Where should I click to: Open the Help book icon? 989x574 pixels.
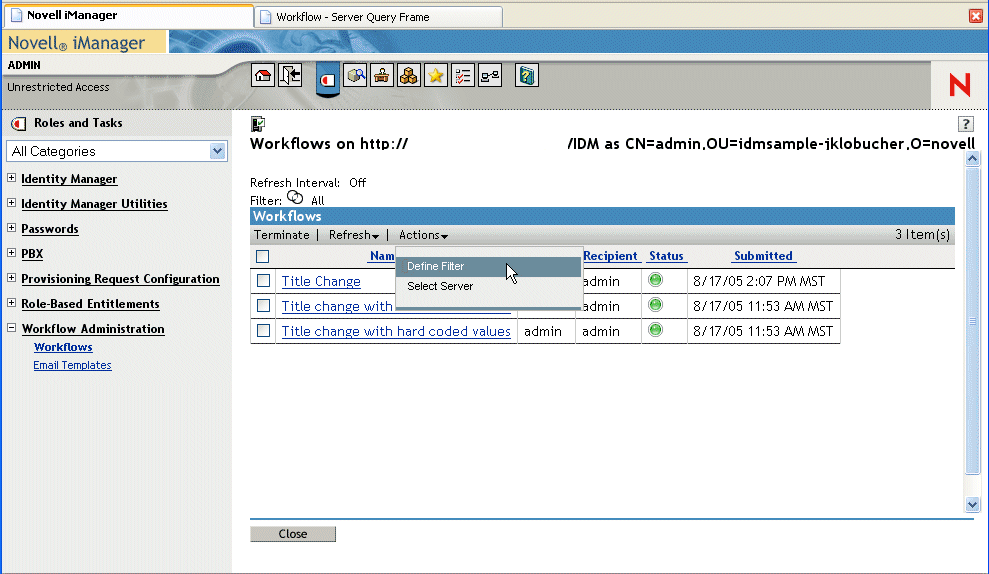click(x=527, y=76)
